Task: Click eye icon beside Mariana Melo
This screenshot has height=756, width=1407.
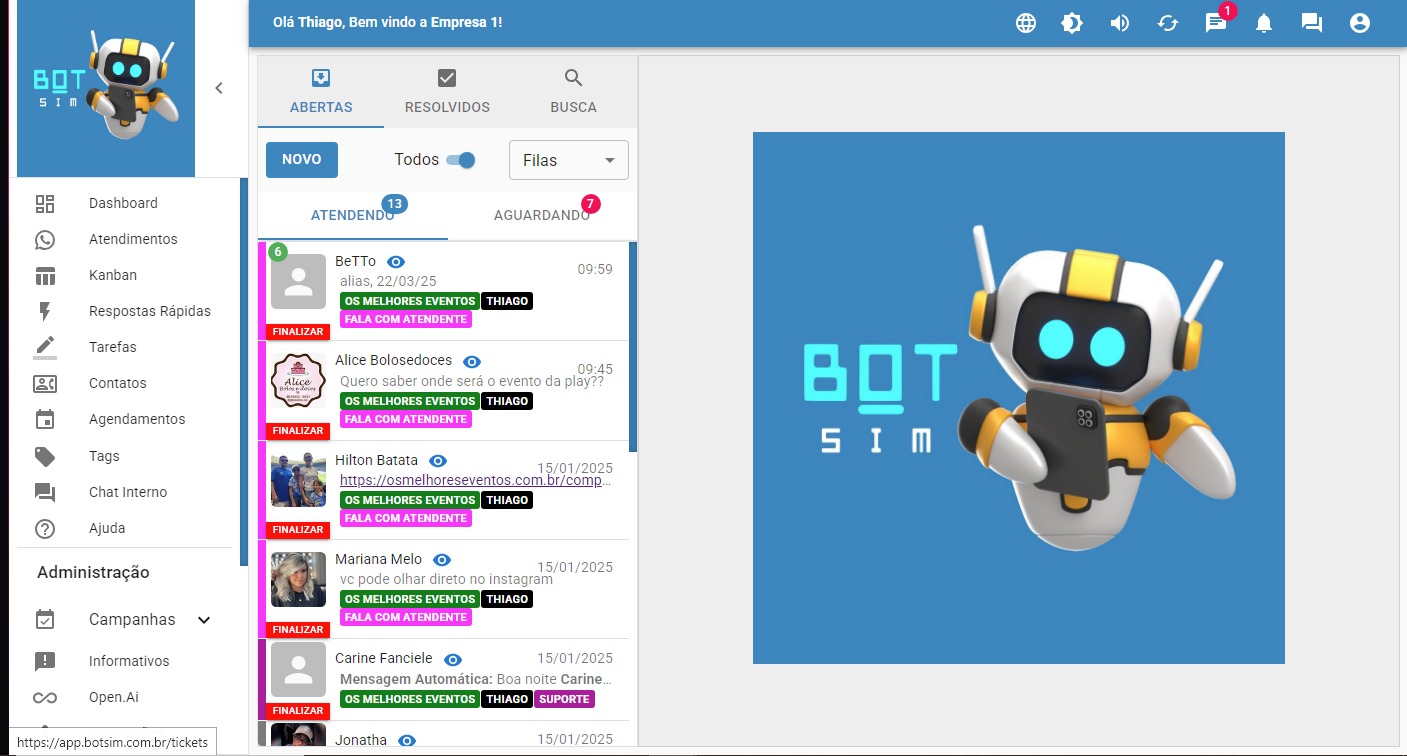Action: [x=442, y=560]
